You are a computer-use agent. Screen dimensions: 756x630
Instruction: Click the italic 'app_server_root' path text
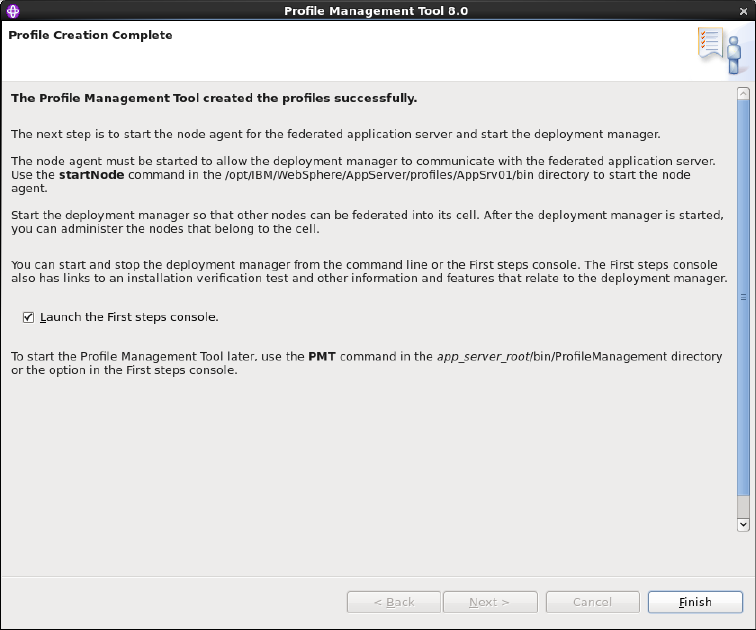pyautogui.click(x=484, y=357)
